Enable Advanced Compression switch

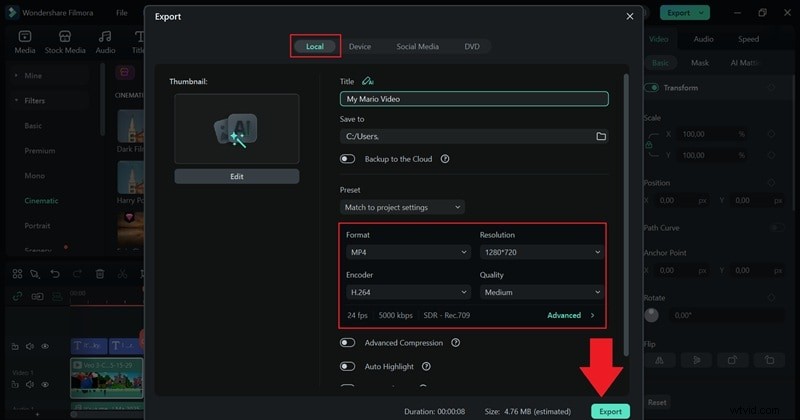[x=347, y=343]
